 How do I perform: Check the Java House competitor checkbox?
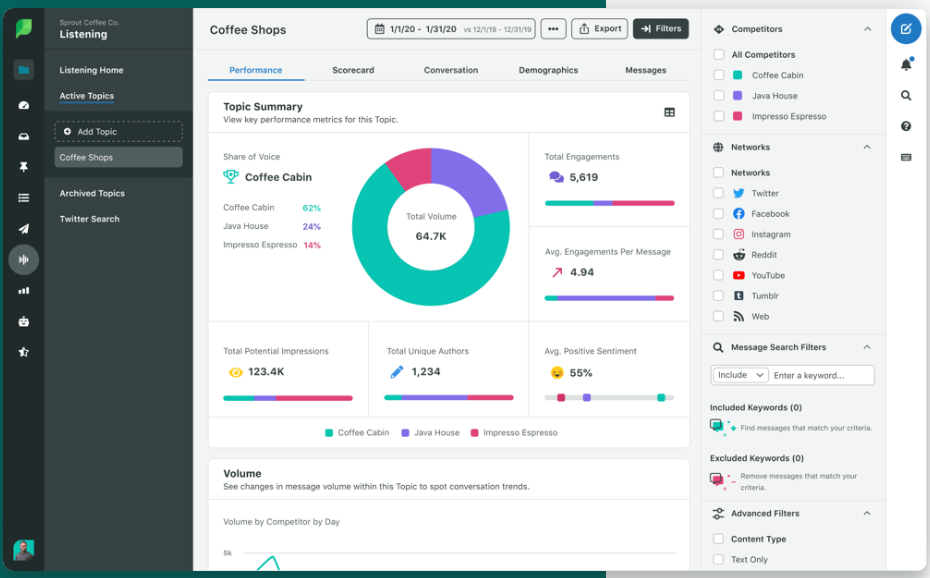pyautogui.click(x=719, y=95)
